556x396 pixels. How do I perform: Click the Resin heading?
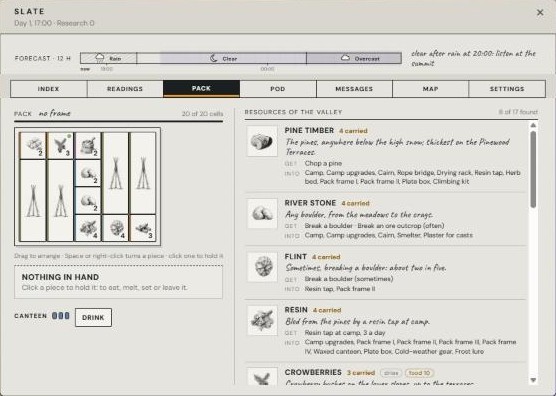(x=296, y=310)
